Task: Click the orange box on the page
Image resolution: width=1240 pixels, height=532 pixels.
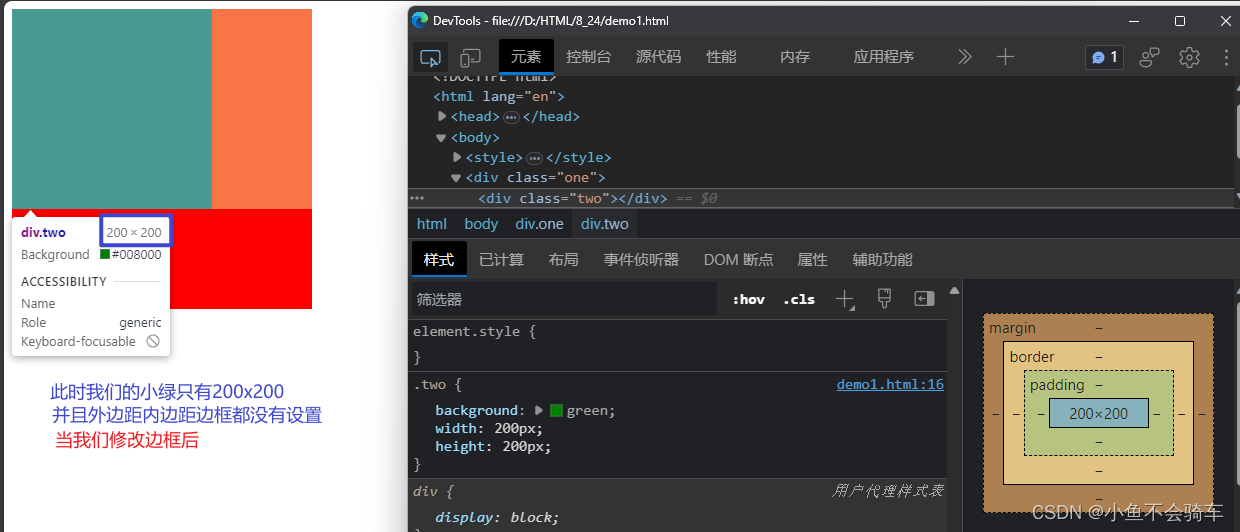Action: coord(262,109)
